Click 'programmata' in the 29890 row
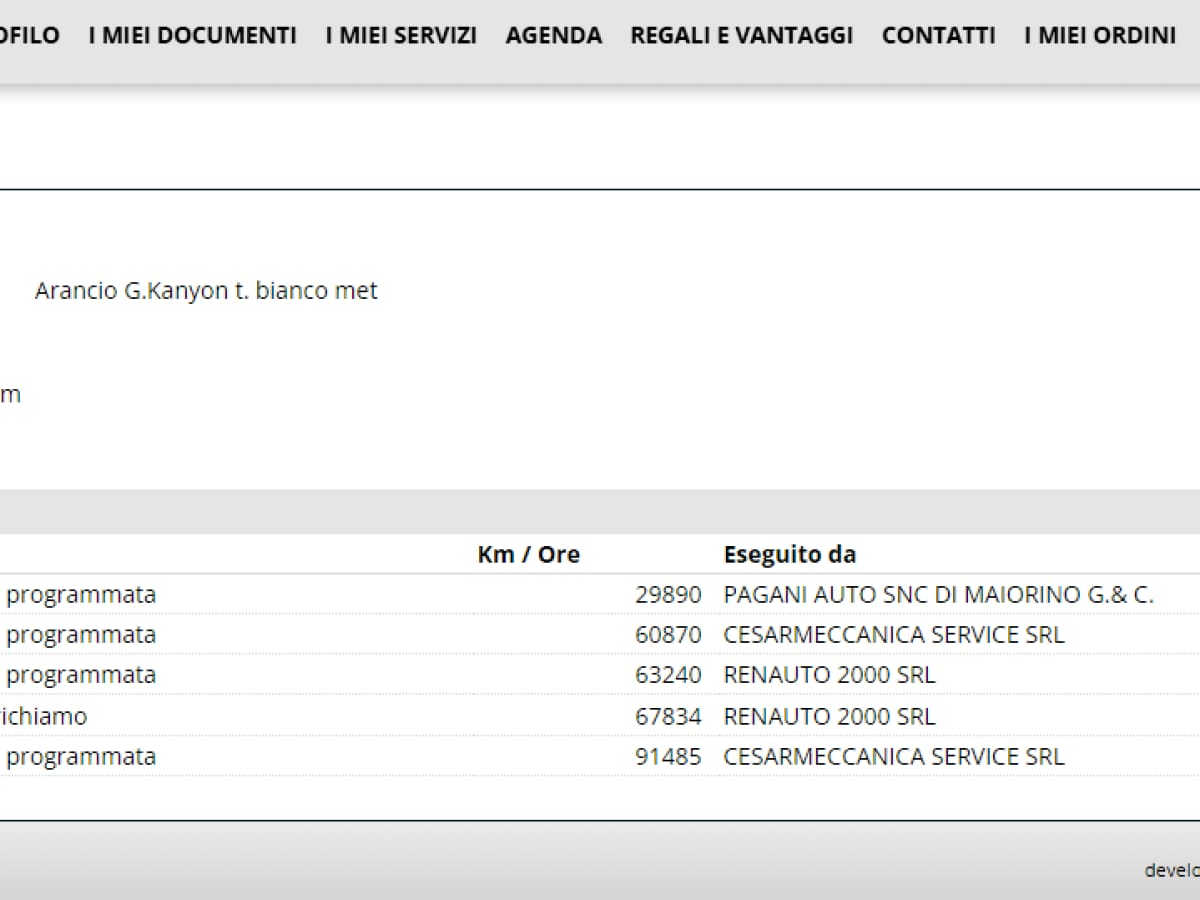The image size is (1200, 900). [x=81, y=596]
